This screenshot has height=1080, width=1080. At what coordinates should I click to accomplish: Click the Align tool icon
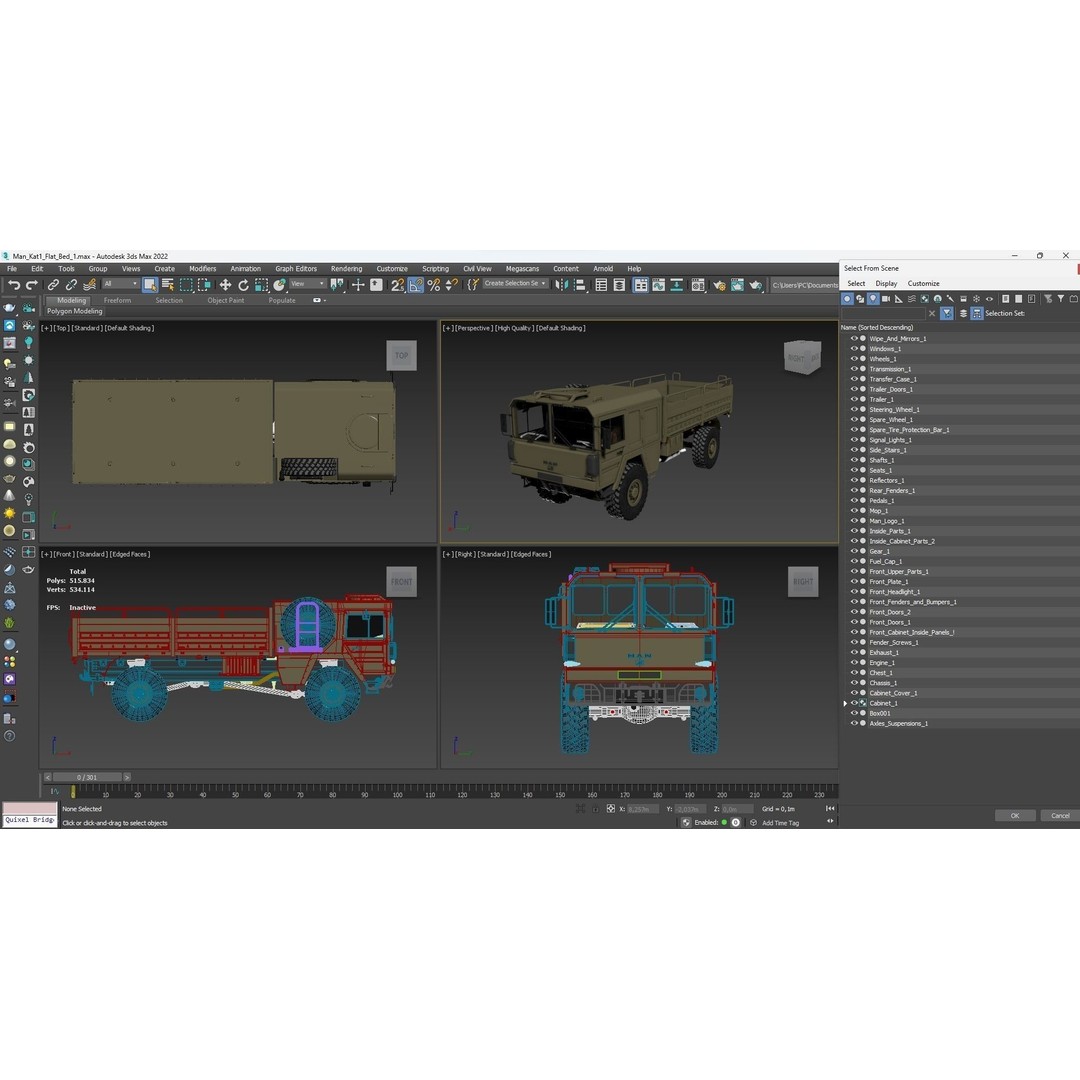click(x=579, y=285)
